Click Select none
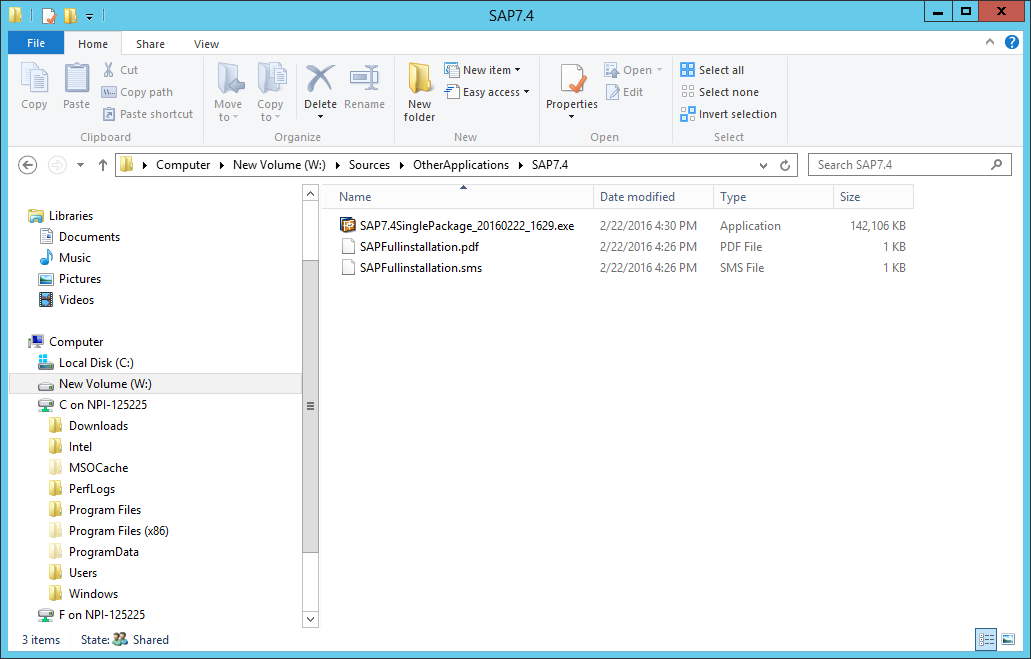Image resolution: width=1031 pixels, height=659 pixels. pos(720,92)
